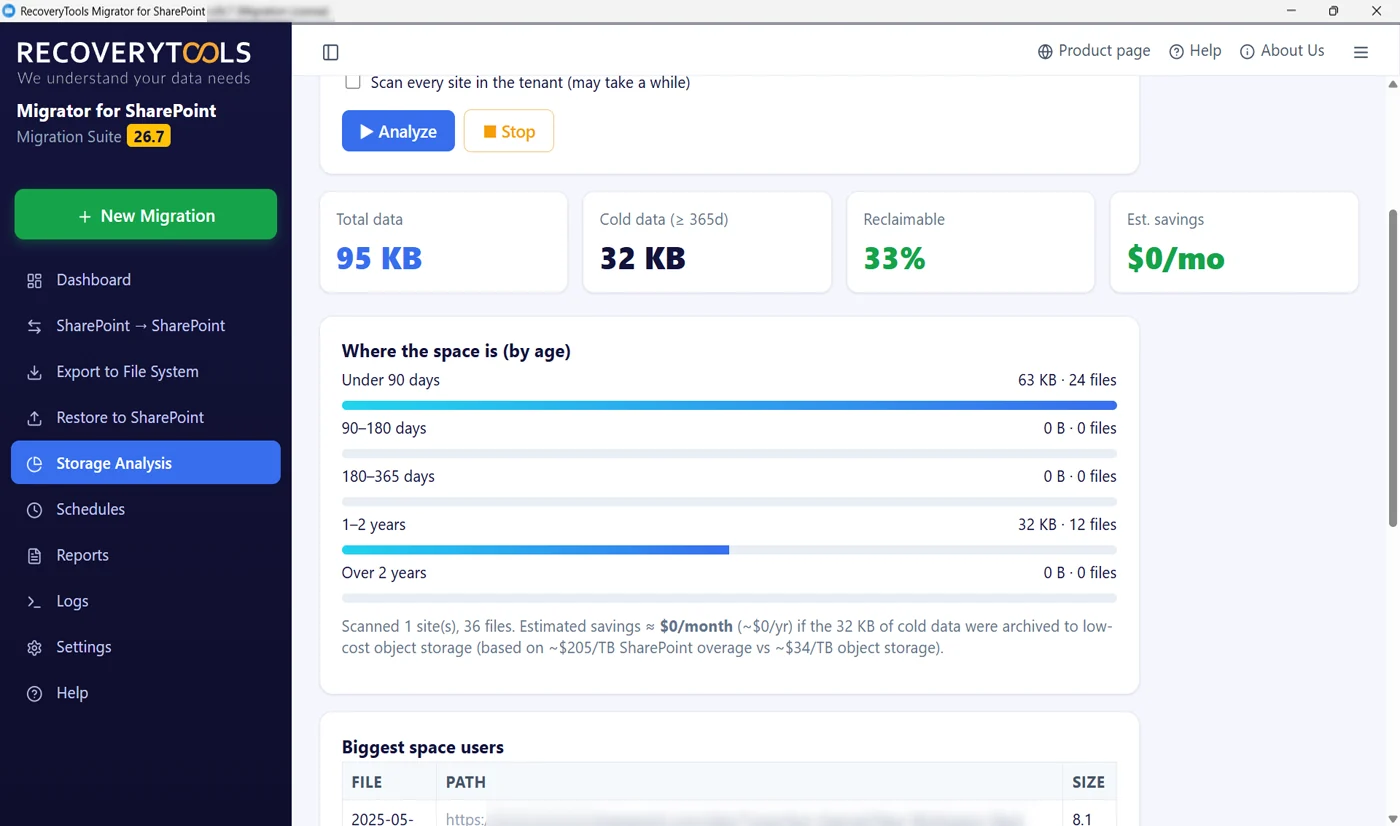Click the Settings gear icon

click(x=34, y=648)
